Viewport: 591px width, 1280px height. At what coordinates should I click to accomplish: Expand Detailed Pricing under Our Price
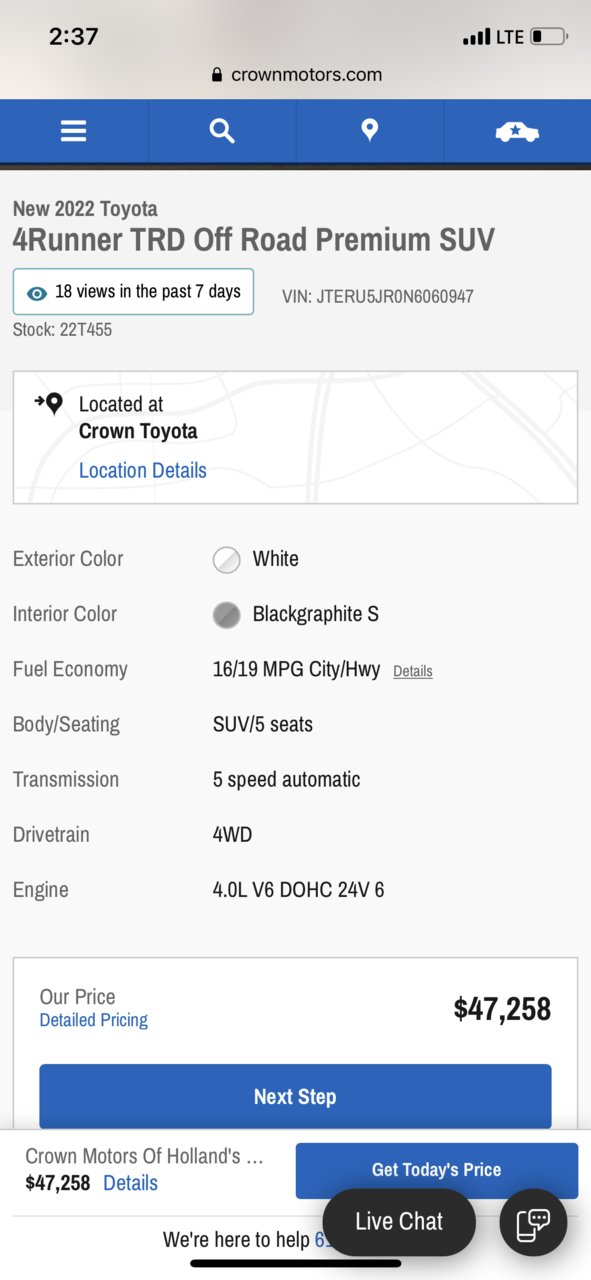pos(94,1020)
